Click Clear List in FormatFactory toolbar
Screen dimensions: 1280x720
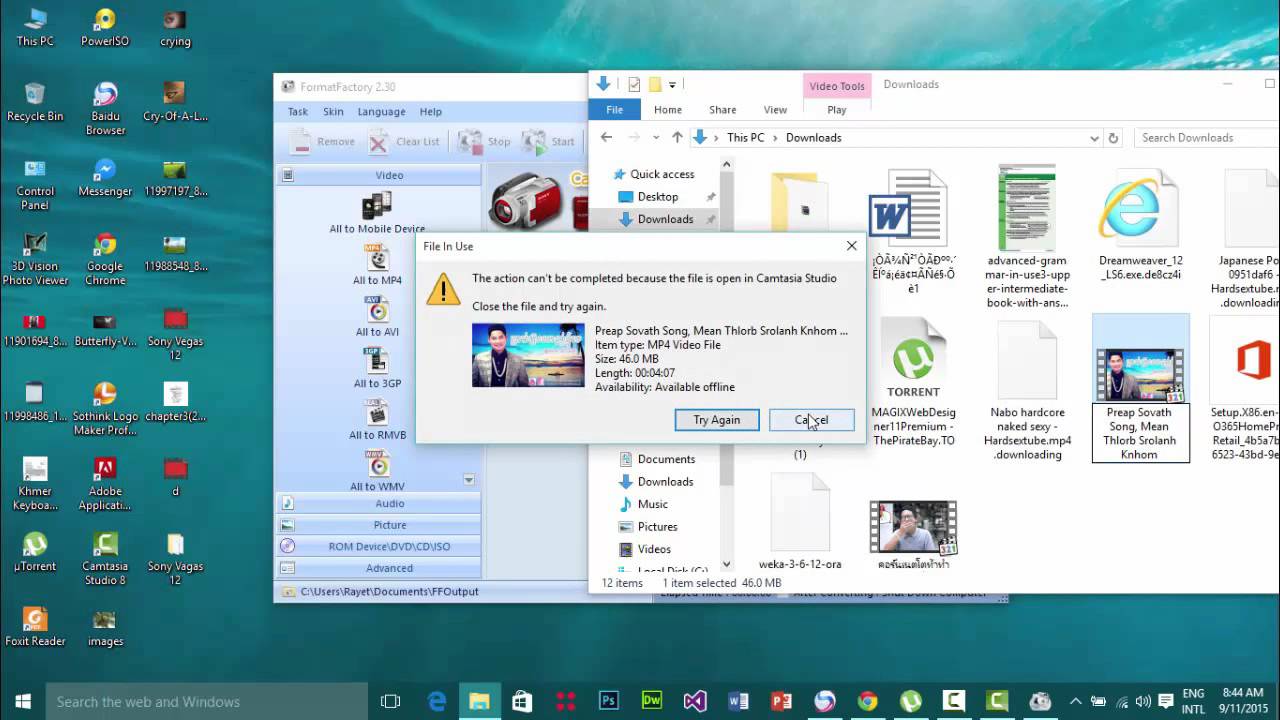(x=404, y=142)
